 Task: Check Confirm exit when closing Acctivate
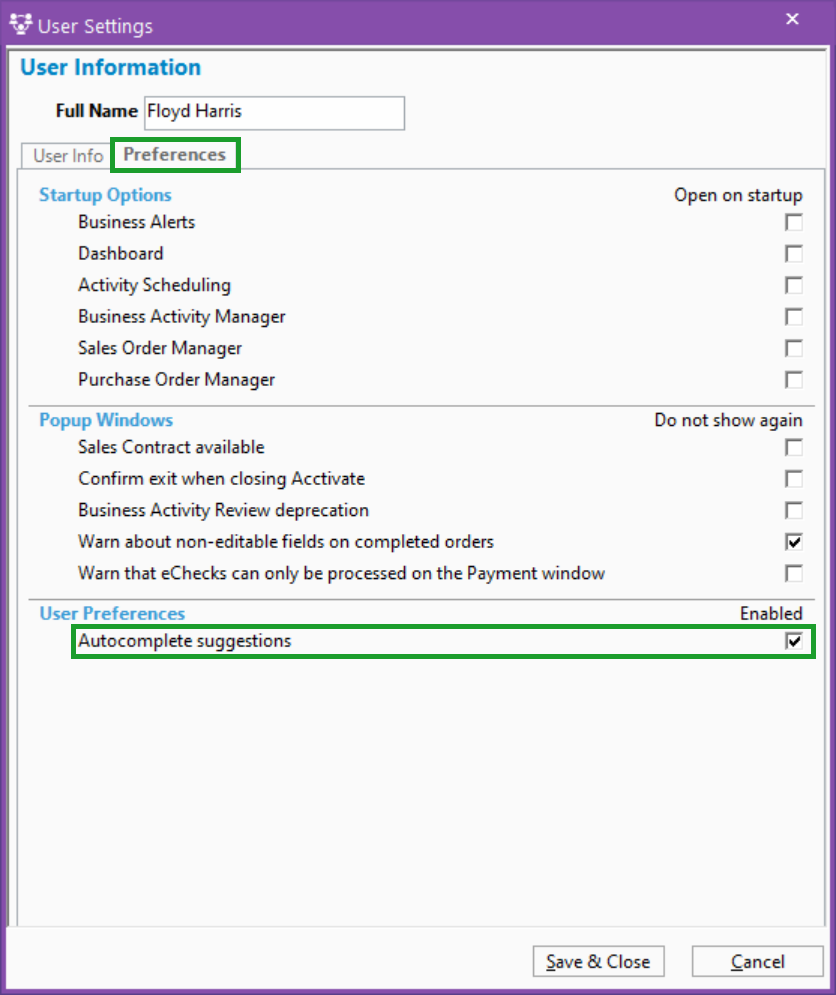(x=793, y=479)
